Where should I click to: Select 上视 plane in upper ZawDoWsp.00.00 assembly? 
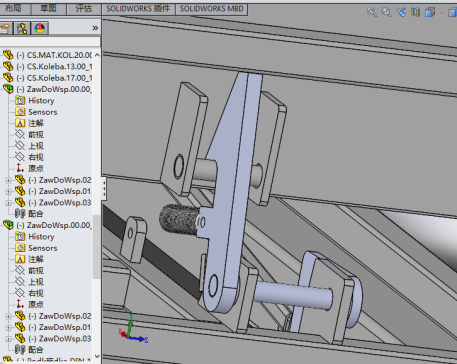pos(29,146)
